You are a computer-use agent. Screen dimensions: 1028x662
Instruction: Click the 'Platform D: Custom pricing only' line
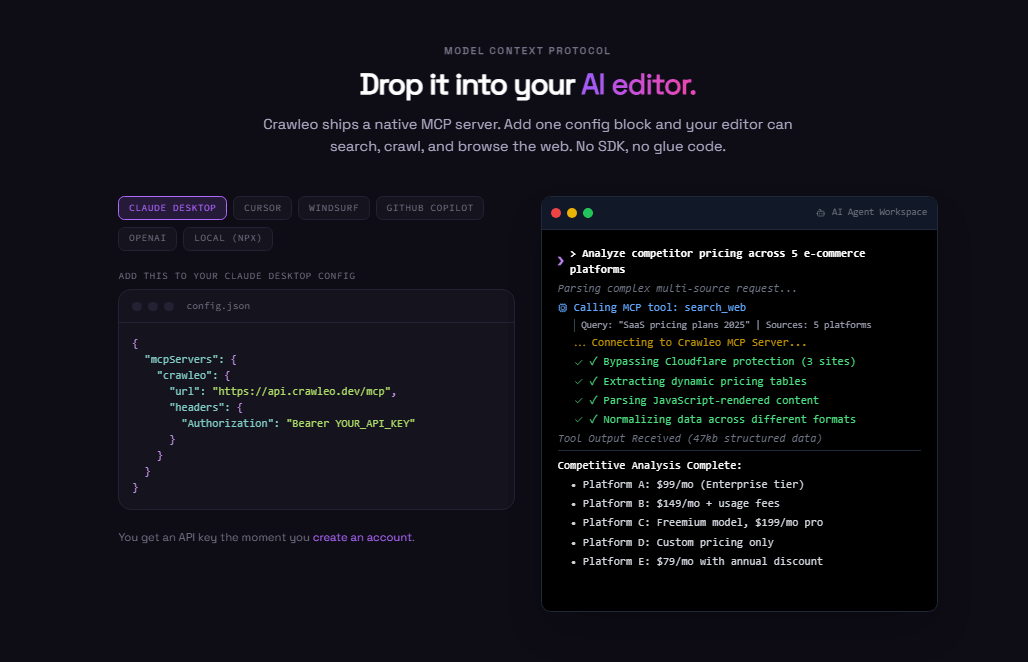[x=678, y=542]
